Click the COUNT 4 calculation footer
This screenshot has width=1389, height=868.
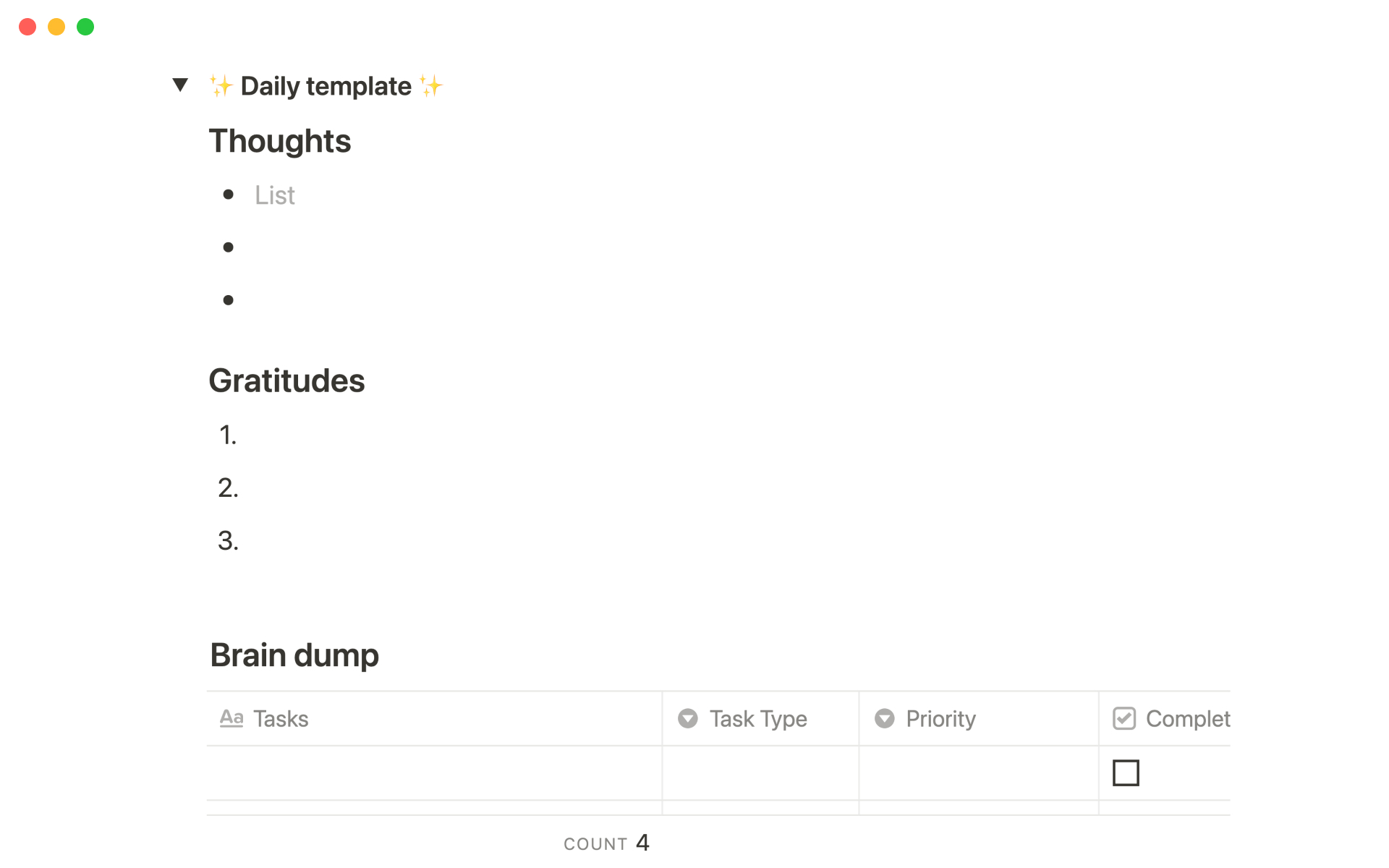pos(606,843)
